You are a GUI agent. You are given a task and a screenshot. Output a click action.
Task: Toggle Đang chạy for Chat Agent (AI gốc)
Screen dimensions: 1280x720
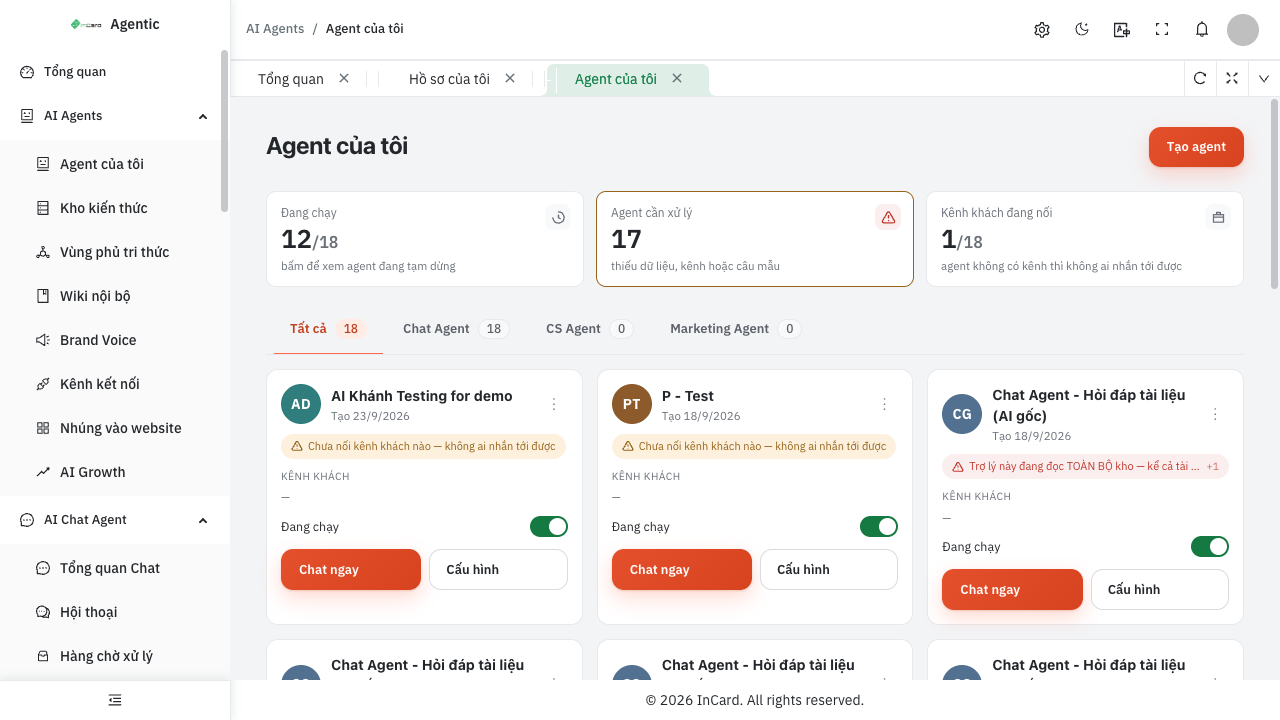[1210, 547]
